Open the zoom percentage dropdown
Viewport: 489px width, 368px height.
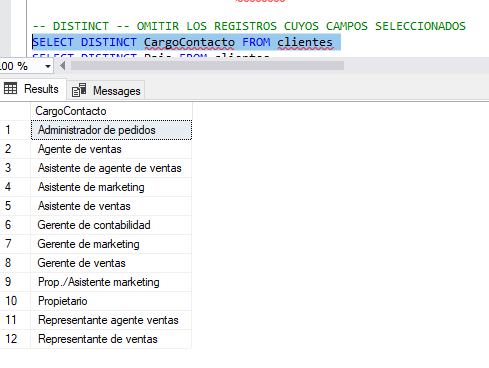tap(48, 66)
